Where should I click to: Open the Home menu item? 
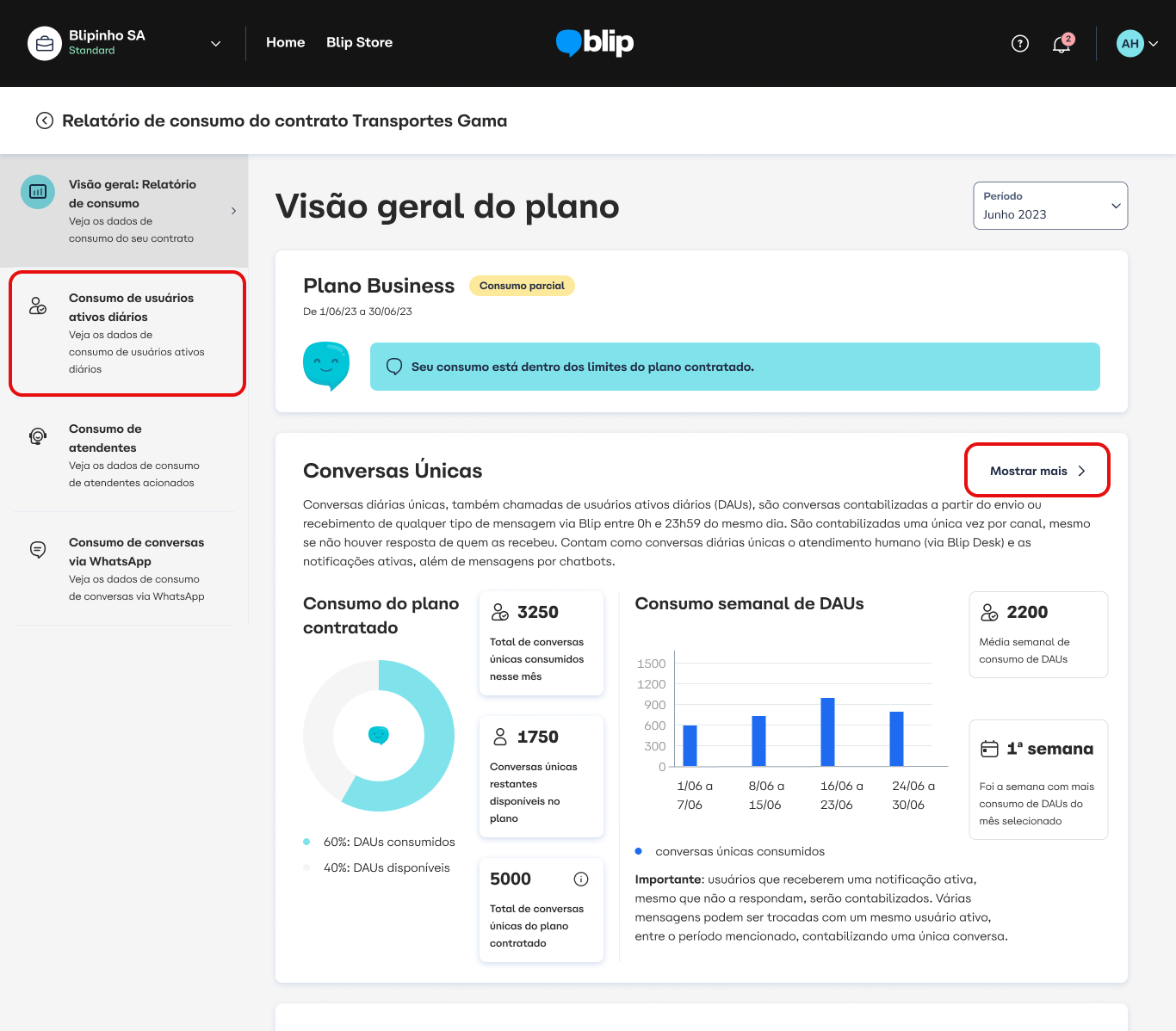tap(286, 42)
